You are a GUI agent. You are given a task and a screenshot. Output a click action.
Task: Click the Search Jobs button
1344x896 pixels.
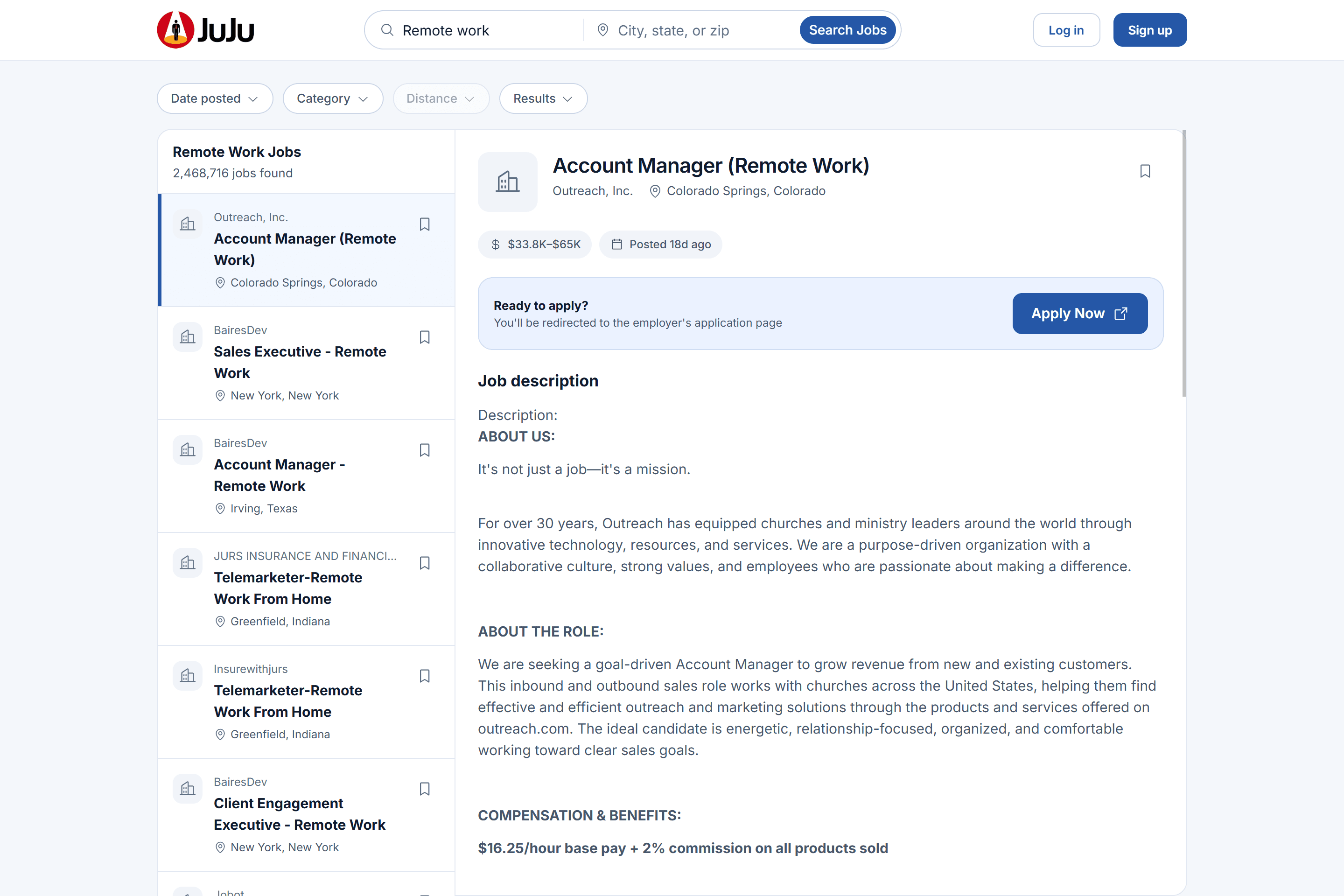847,30
